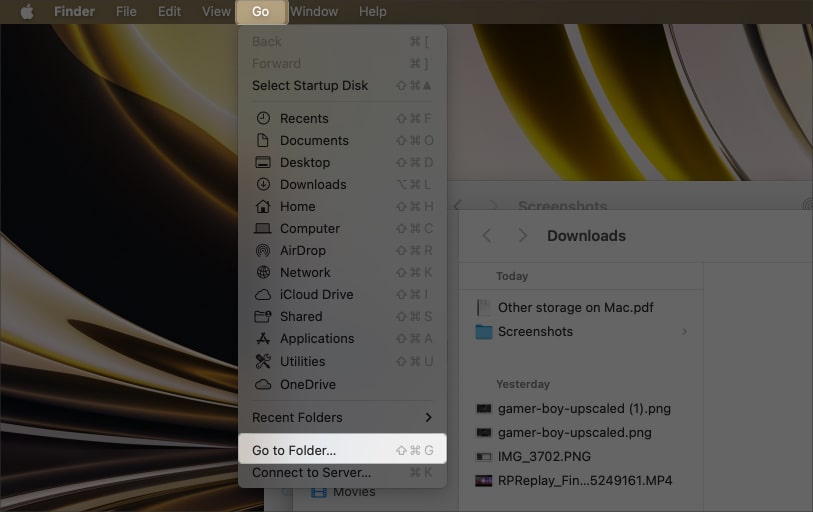Image resolution: width=813 pixels, height=512 pixels.
Task: Close the open Go menu
Action: tap(261, 11)
